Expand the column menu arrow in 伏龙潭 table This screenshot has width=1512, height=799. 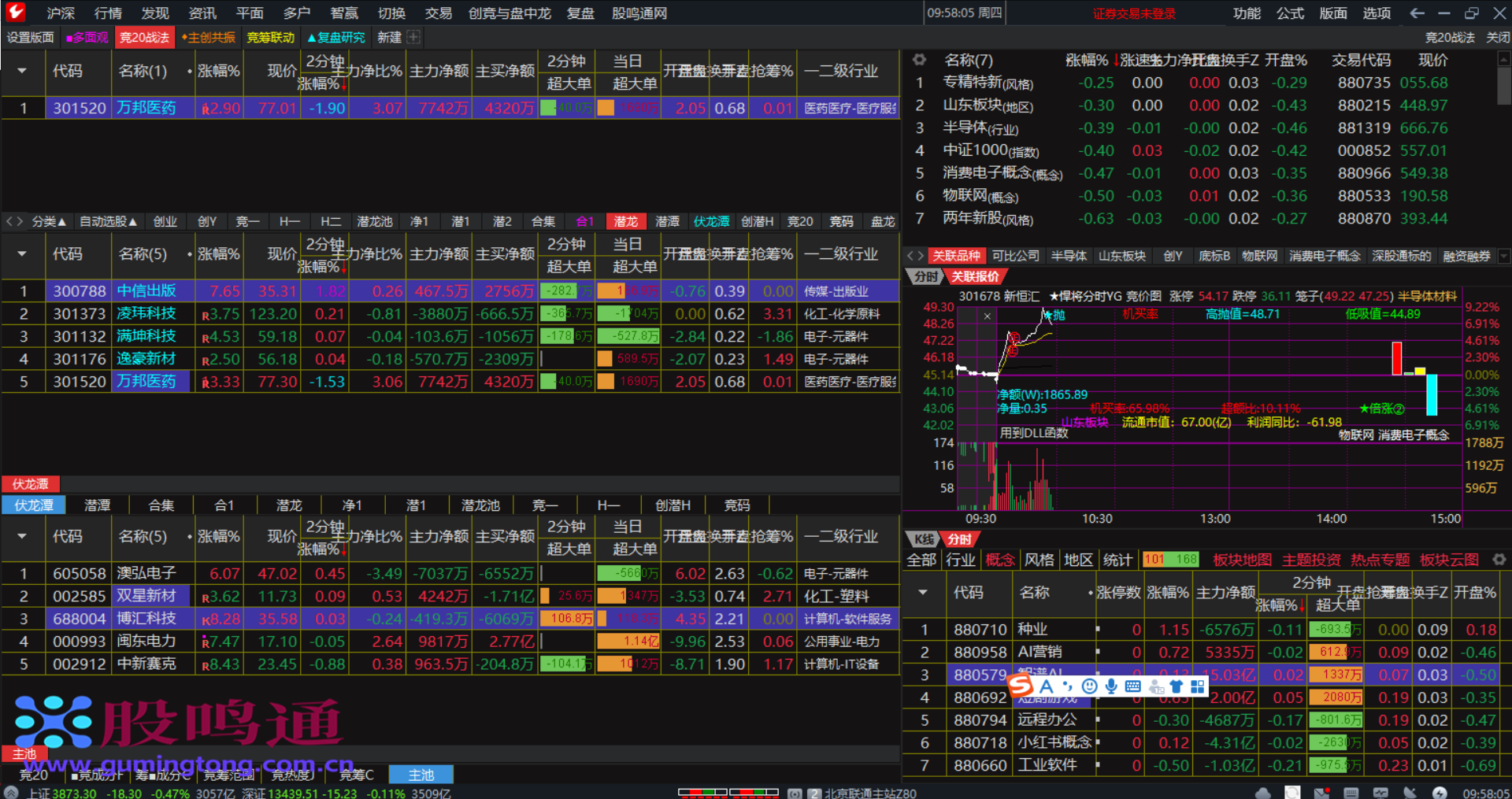pos(22,536)
